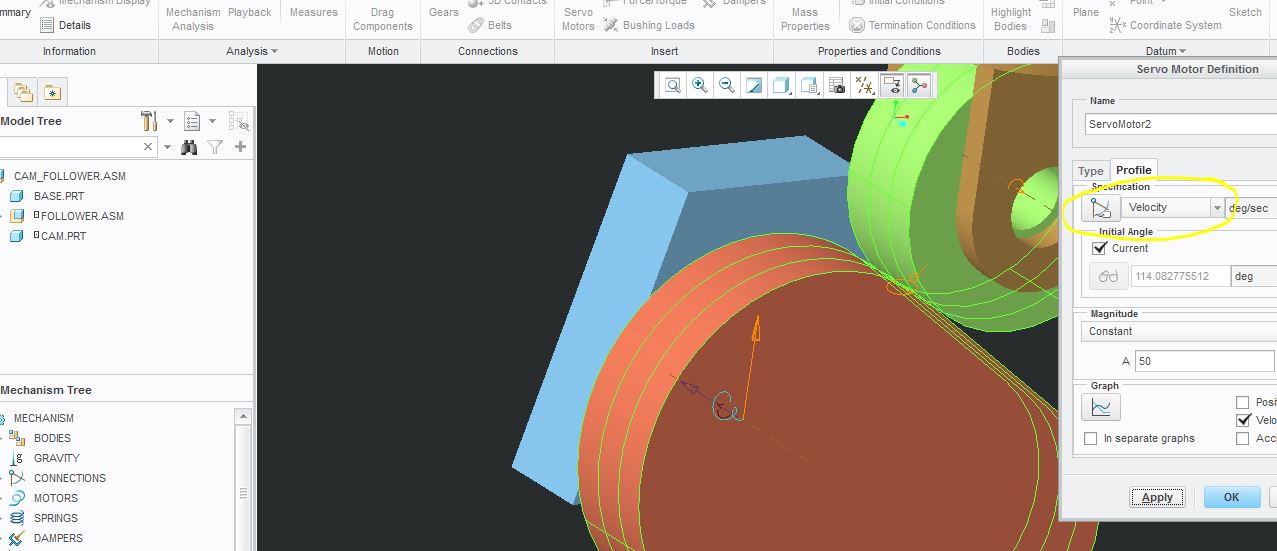Check the Position graph checkbox
This screenshot has width=1277, height=551.
pyautogui.click(x=1243, y=402)
